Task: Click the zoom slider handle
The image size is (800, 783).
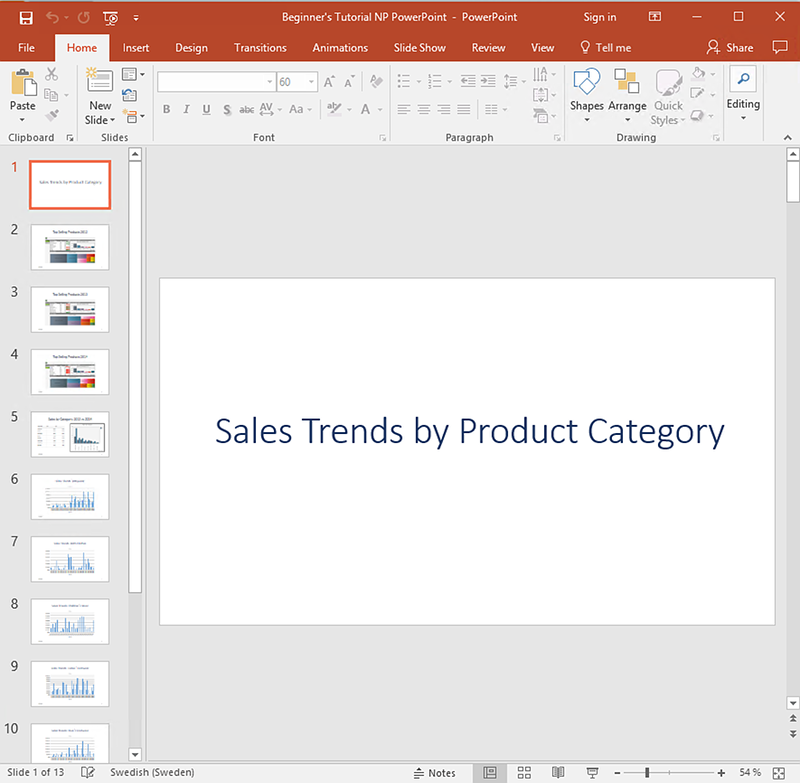Action: click(x=647, y=773)
